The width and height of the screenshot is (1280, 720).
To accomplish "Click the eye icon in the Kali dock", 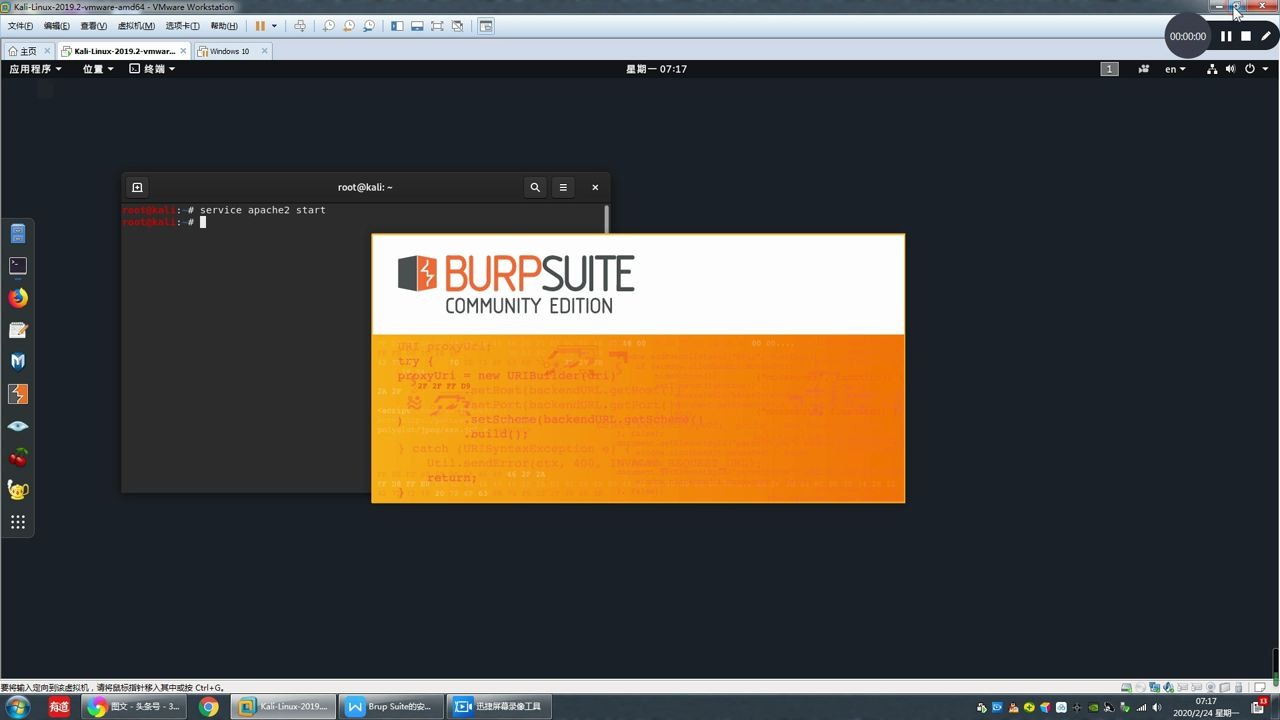I will (18, 426).
